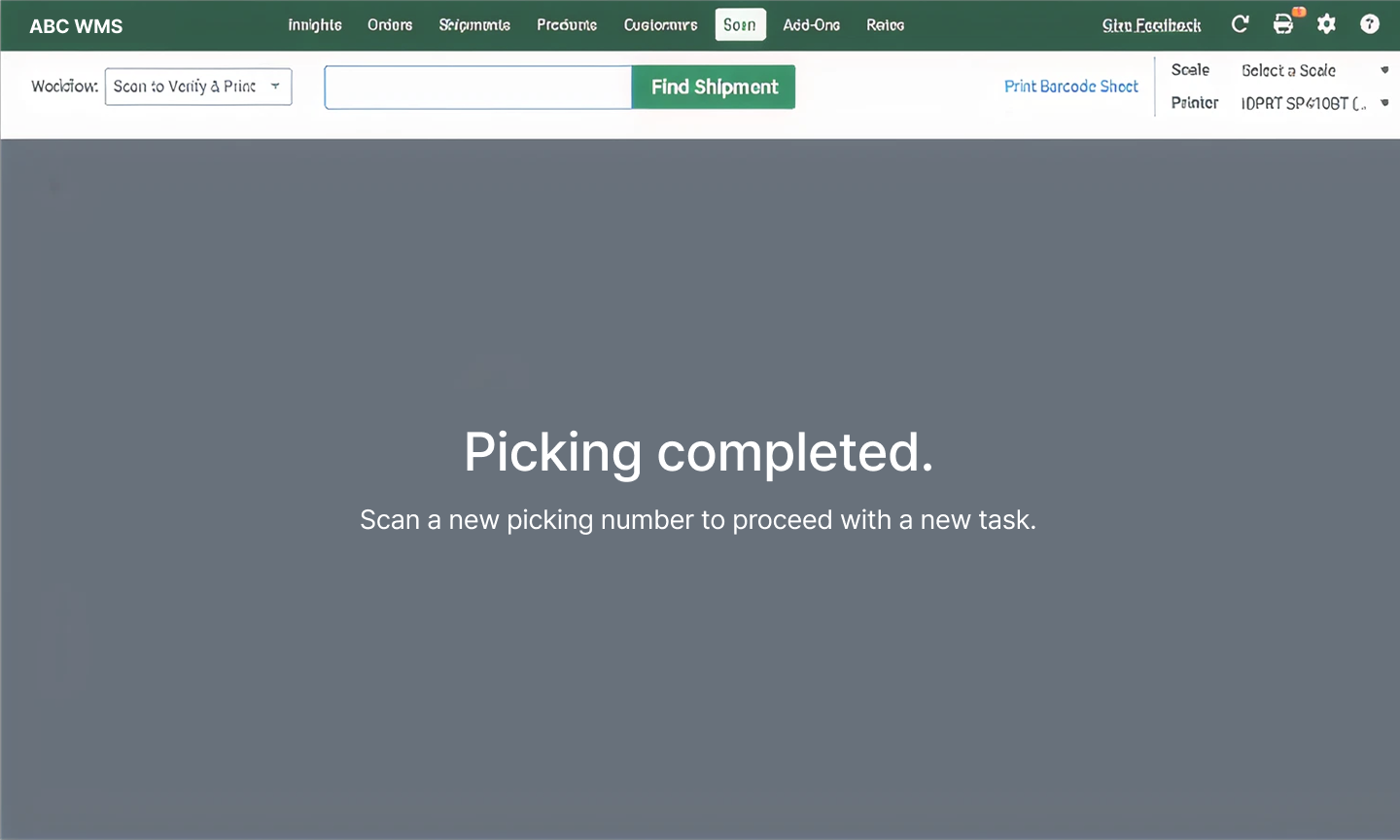This screenshot has width=1400, height=840.
Task: Expand the Workflow dropdown
Action: [198, 87]
